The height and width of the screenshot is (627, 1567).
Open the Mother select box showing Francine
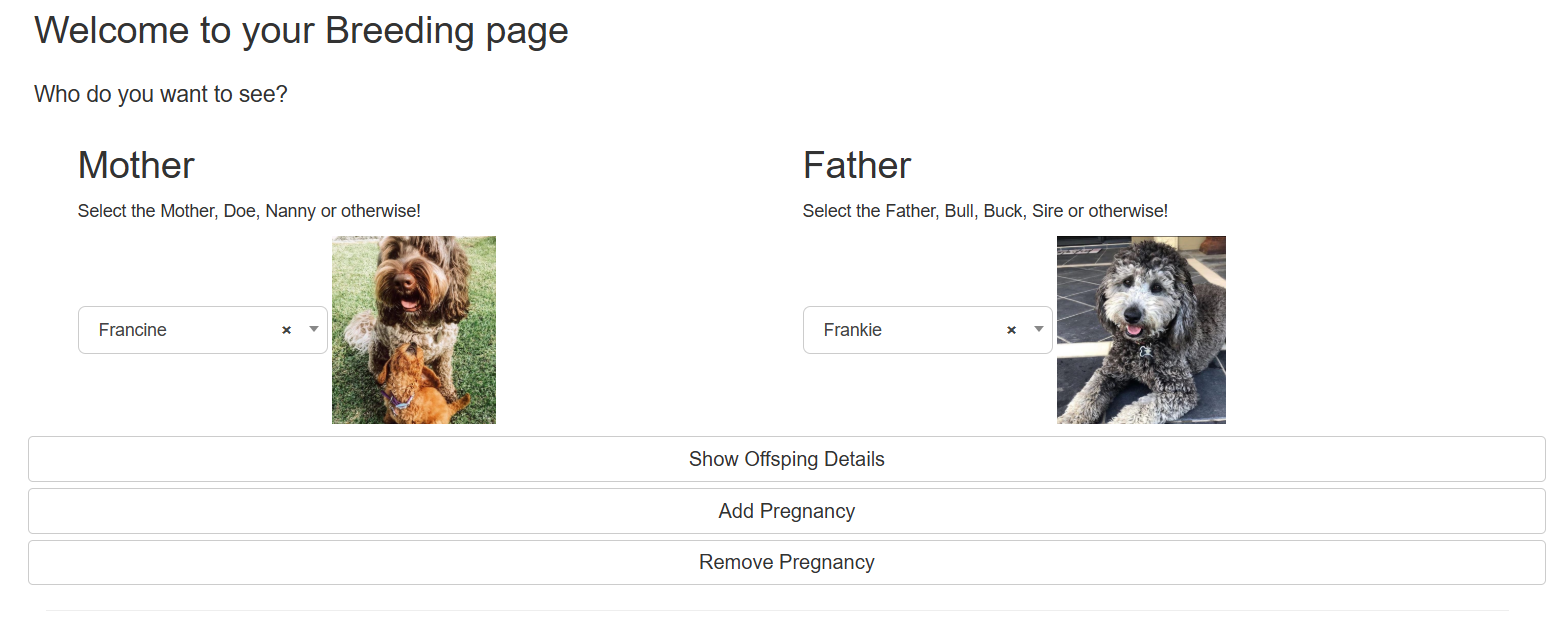(203, 330)
